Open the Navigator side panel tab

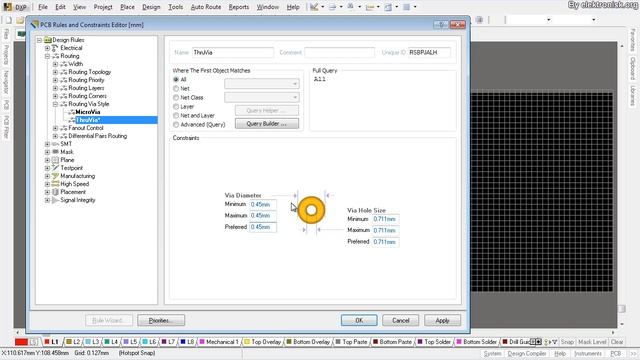point(6,82)
